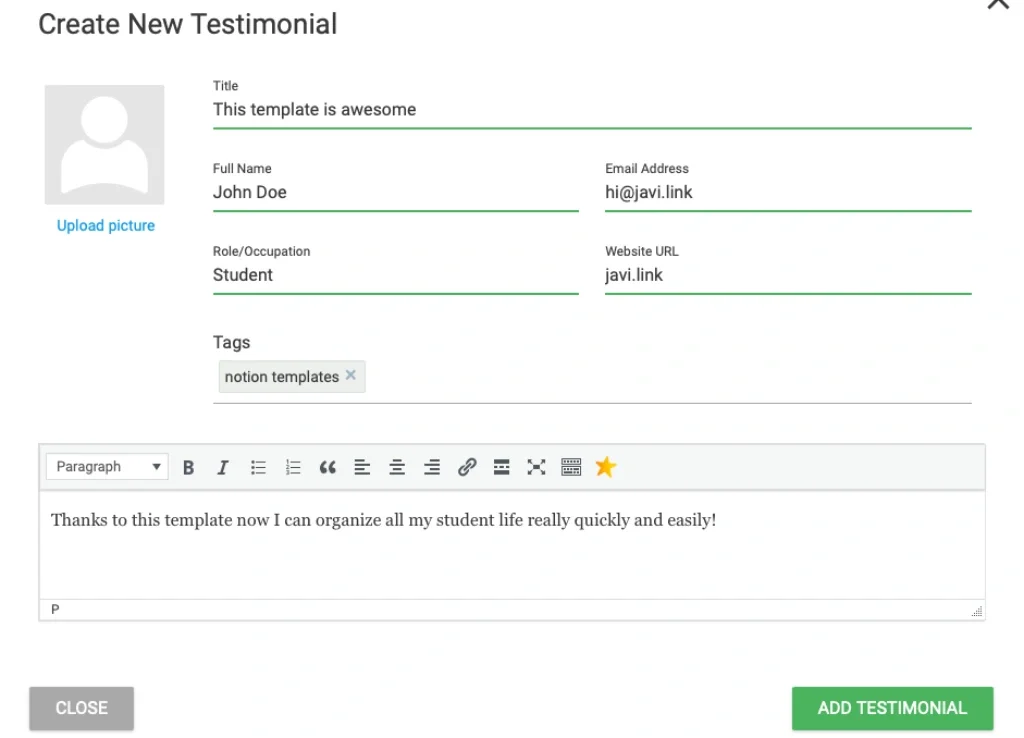Viewport: 1024px width, 738px height.
Task: Align testimonial text to the right
Action: (x=431, y=466)
